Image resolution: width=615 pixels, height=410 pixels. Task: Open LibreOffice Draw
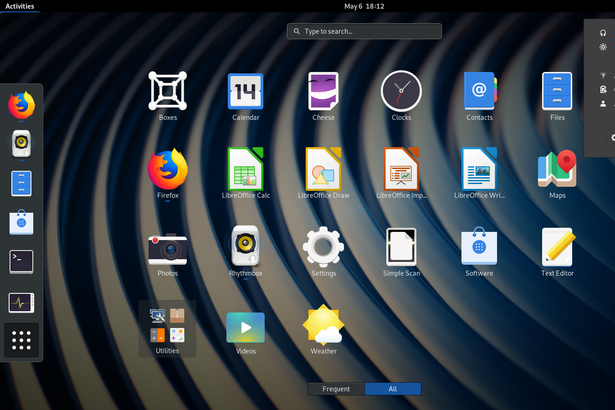coord(323,173)
